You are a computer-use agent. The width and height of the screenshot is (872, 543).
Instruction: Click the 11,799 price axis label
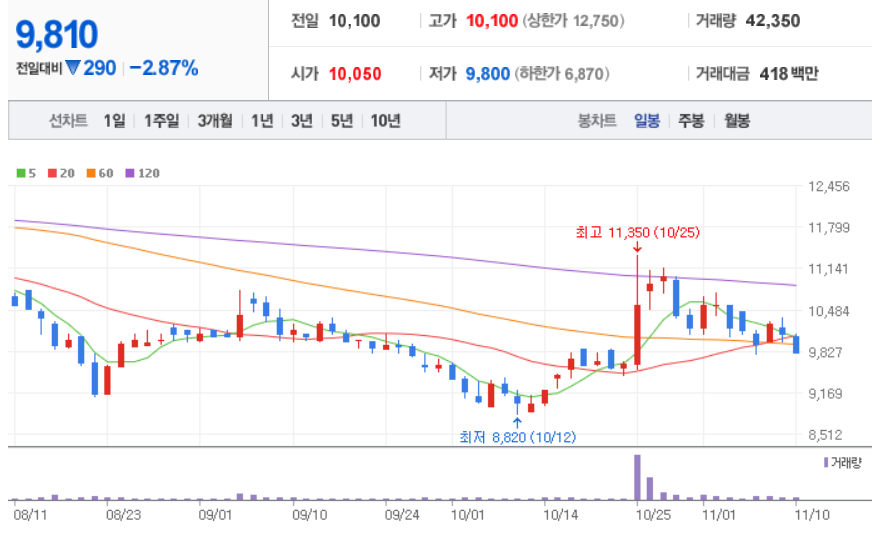click(x=829, y=228)
